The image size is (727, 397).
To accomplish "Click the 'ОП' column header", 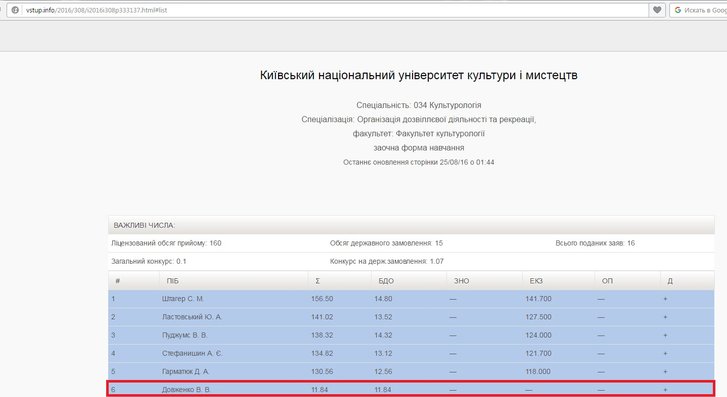I will tap(607, 281).
